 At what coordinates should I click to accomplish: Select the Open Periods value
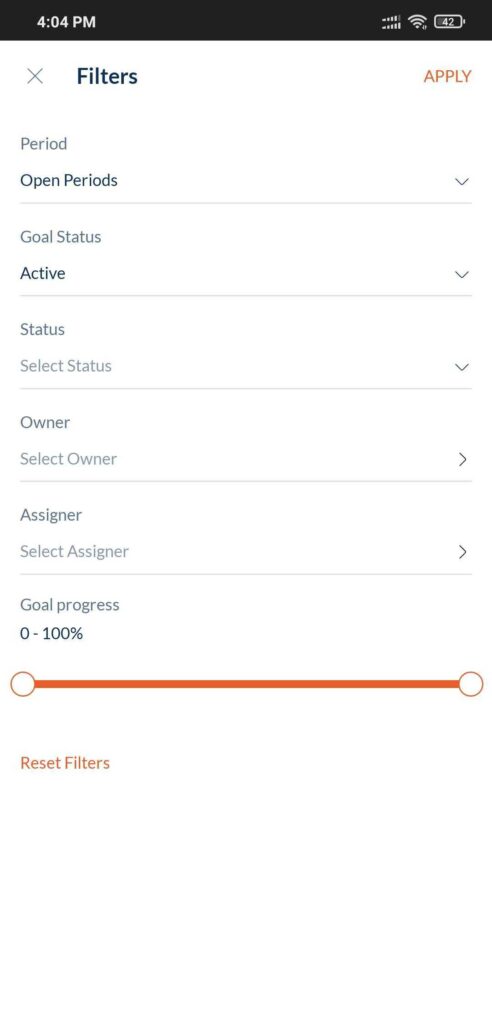click(x=69, y=180)
